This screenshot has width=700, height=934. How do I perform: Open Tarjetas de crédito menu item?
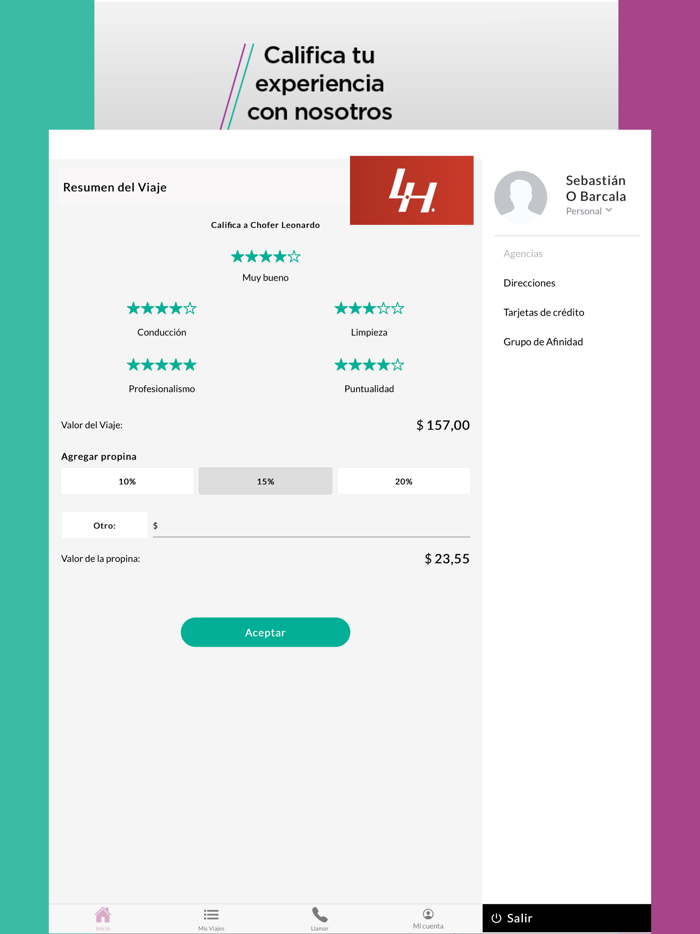click(x=543, y=312)
